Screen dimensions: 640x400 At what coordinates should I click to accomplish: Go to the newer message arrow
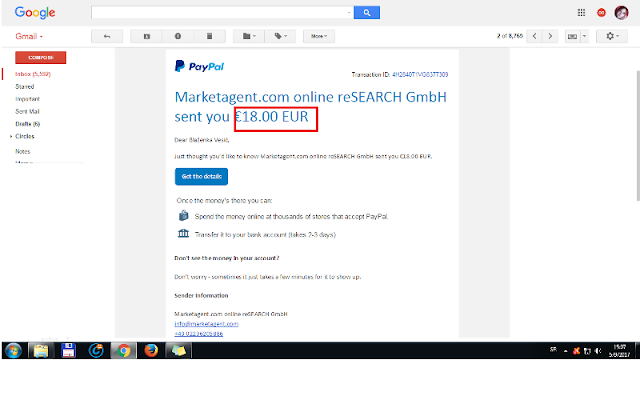coord(534,36)
